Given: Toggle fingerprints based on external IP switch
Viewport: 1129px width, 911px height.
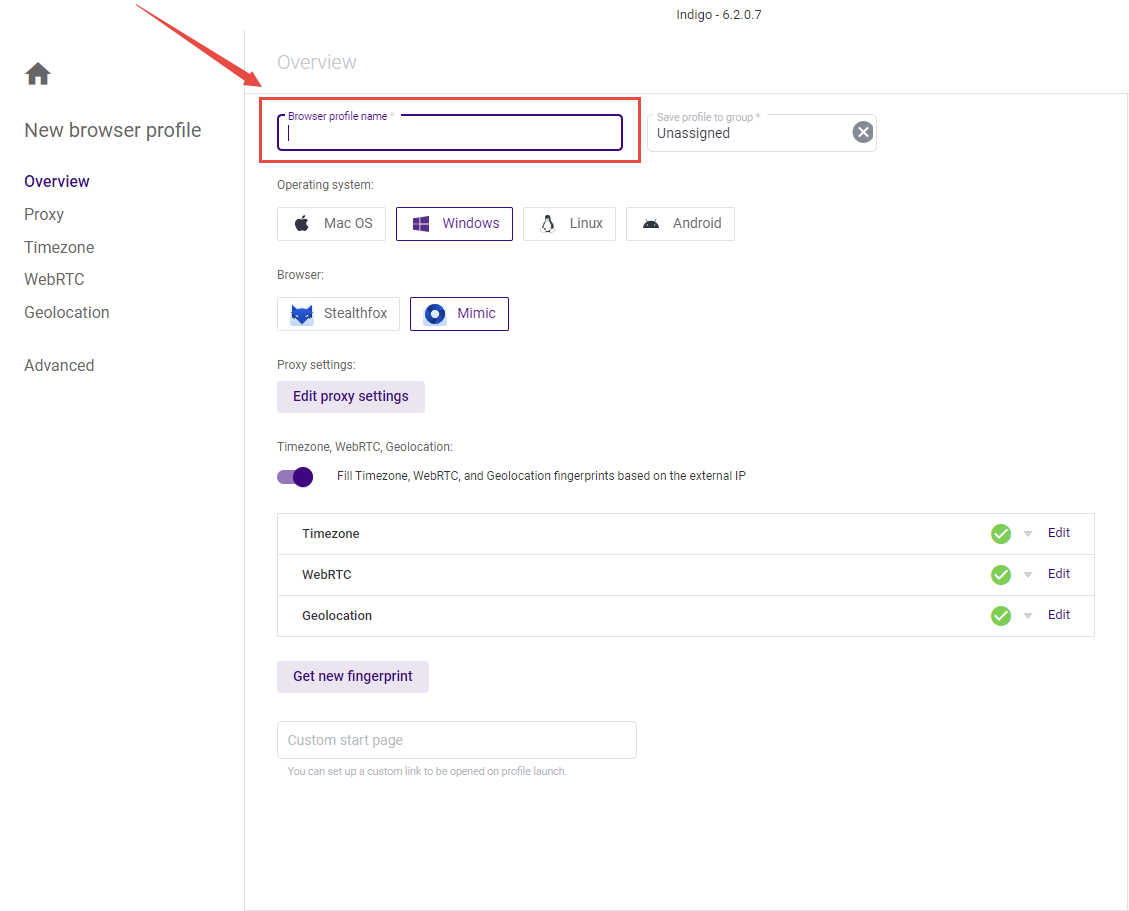Looking at the screenshot, I should [295, 477].
